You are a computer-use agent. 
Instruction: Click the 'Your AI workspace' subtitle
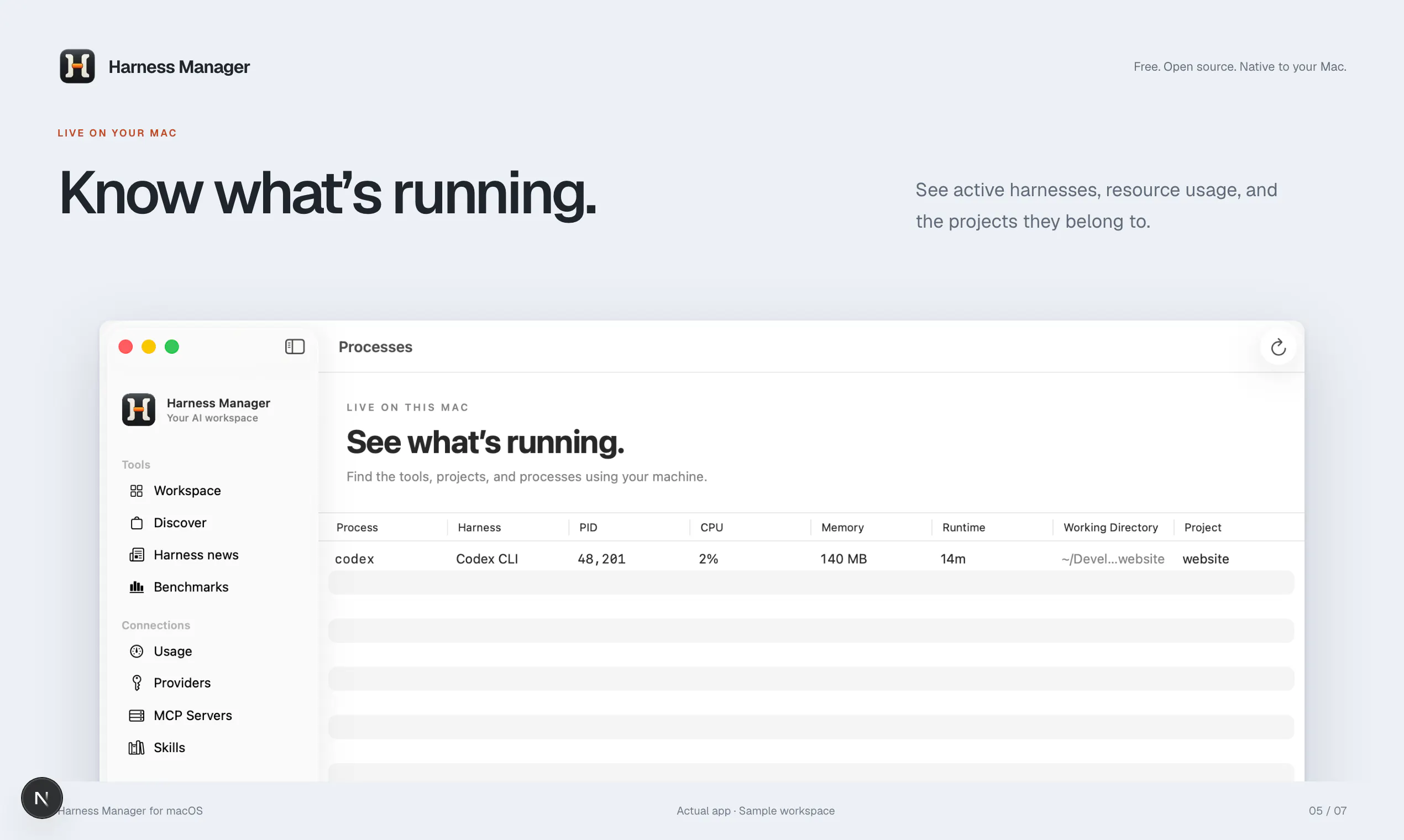click(212, 418)
